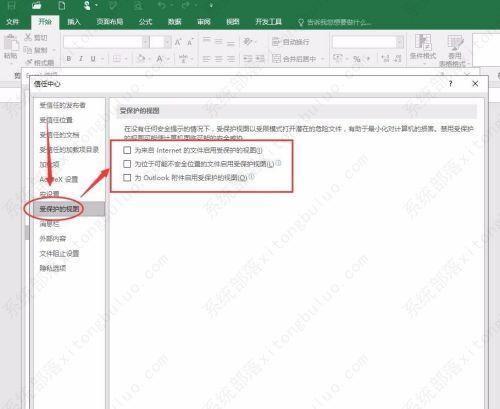500x409 pixels.
Task: Click the Trust Center help question mark
Action: tap(451, 84)
